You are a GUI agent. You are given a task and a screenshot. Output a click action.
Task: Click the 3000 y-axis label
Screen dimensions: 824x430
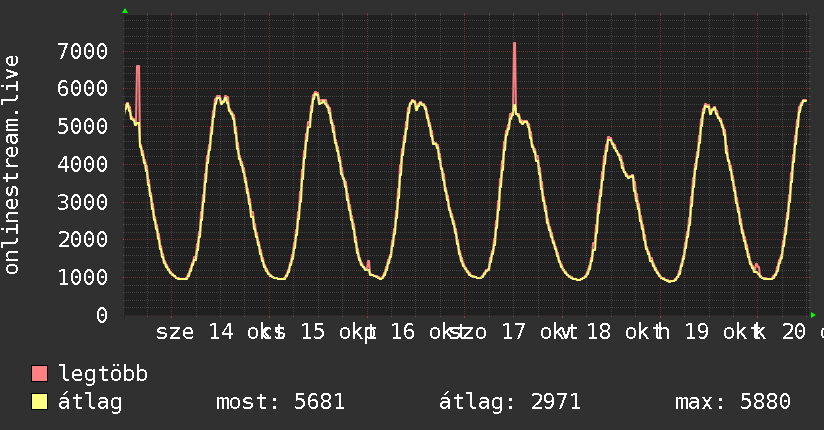[83, 202]
